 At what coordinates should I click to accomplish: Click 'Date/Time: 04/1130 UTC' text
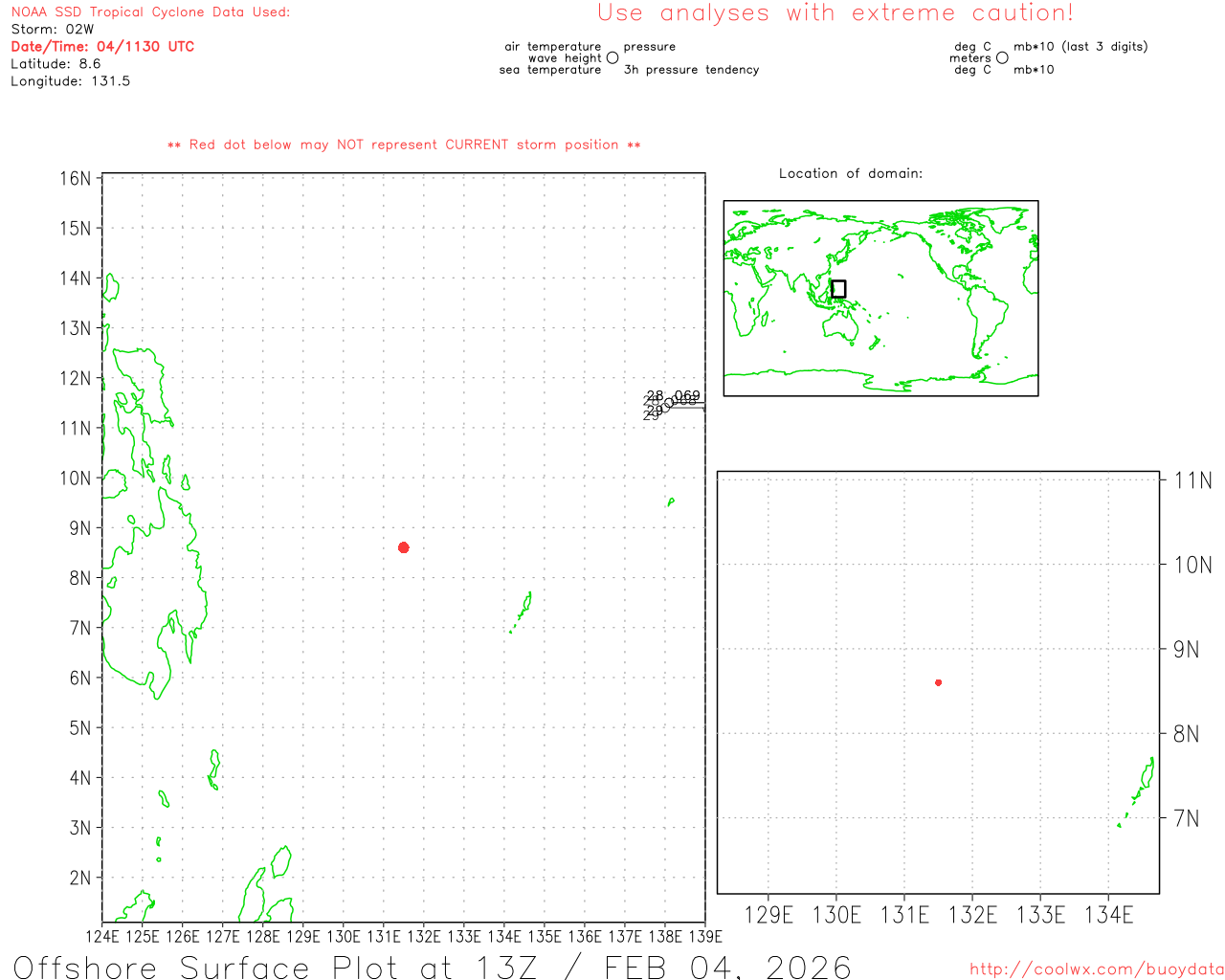coord(102,47)
